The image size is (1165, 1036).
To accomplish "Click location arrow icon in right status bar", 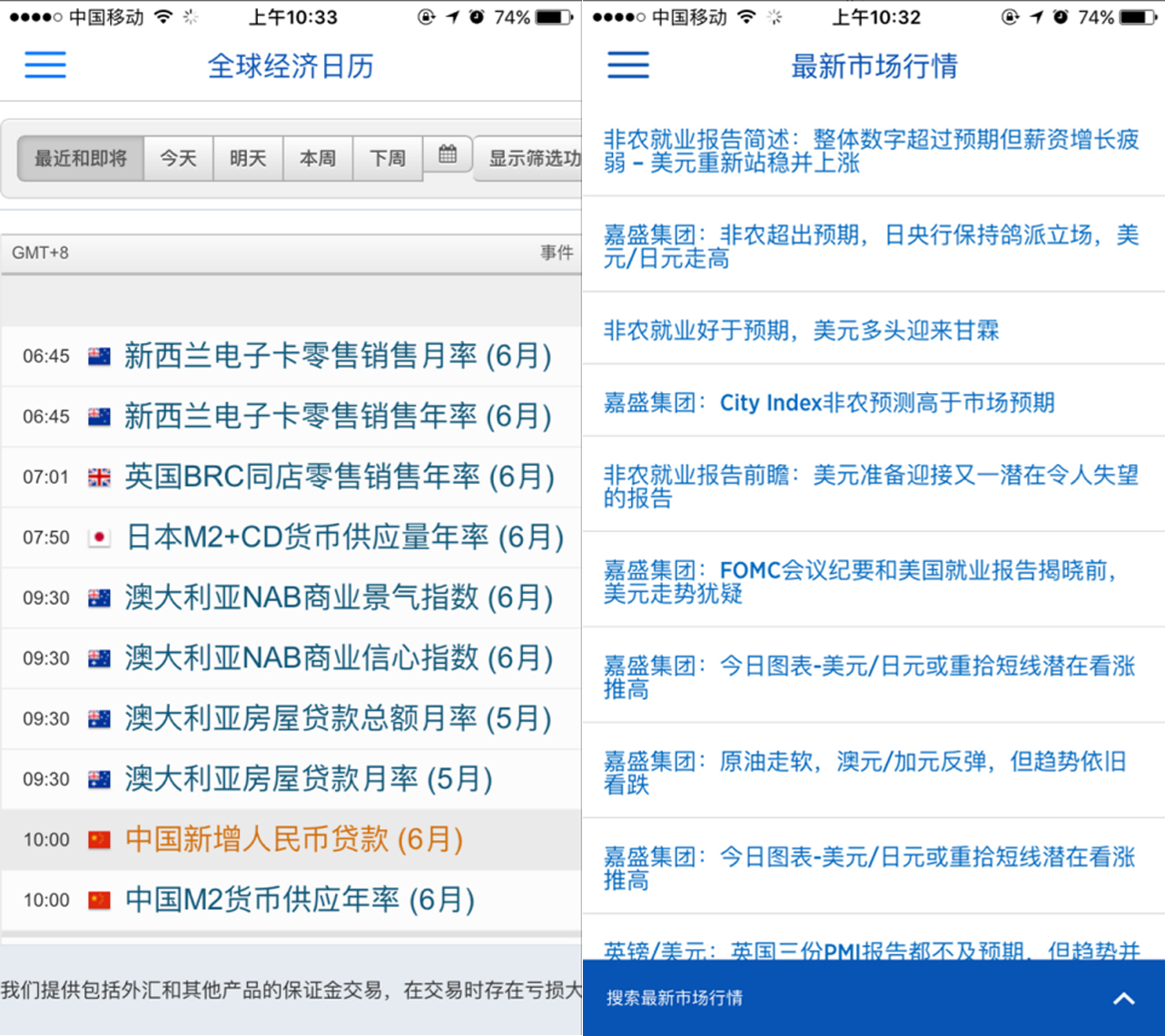I will 1036,17.
